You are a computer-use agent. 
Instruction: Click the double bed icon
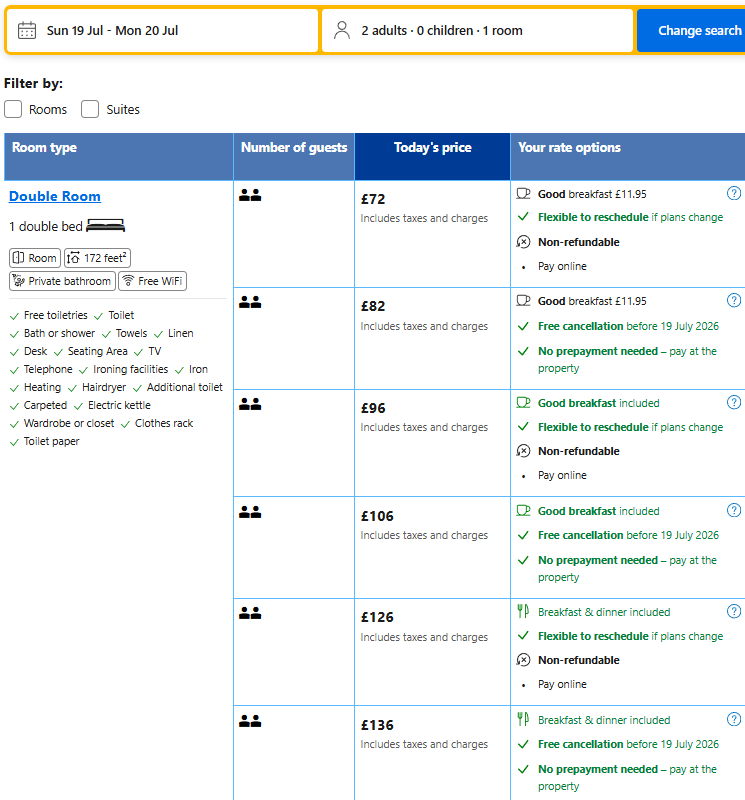pos(106,226)
